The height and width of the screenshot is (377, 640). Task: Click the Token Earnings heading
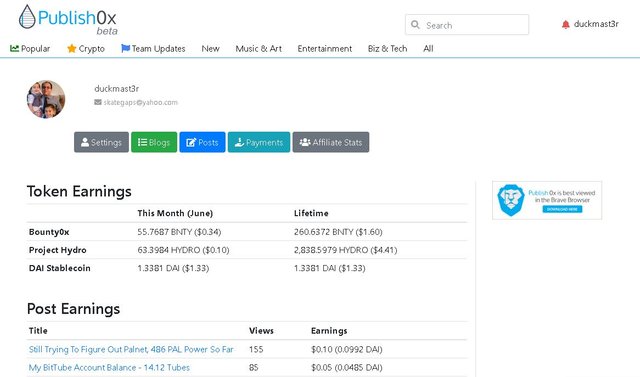[x=79, y=191]
